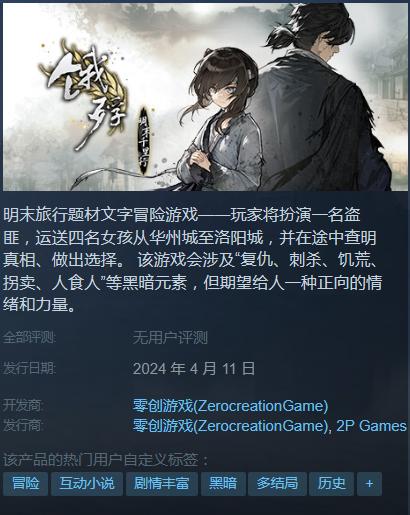Choose the 剧情丰富 tag
The height and width of the screenshot is (515, 410).
tap(162, 483)
